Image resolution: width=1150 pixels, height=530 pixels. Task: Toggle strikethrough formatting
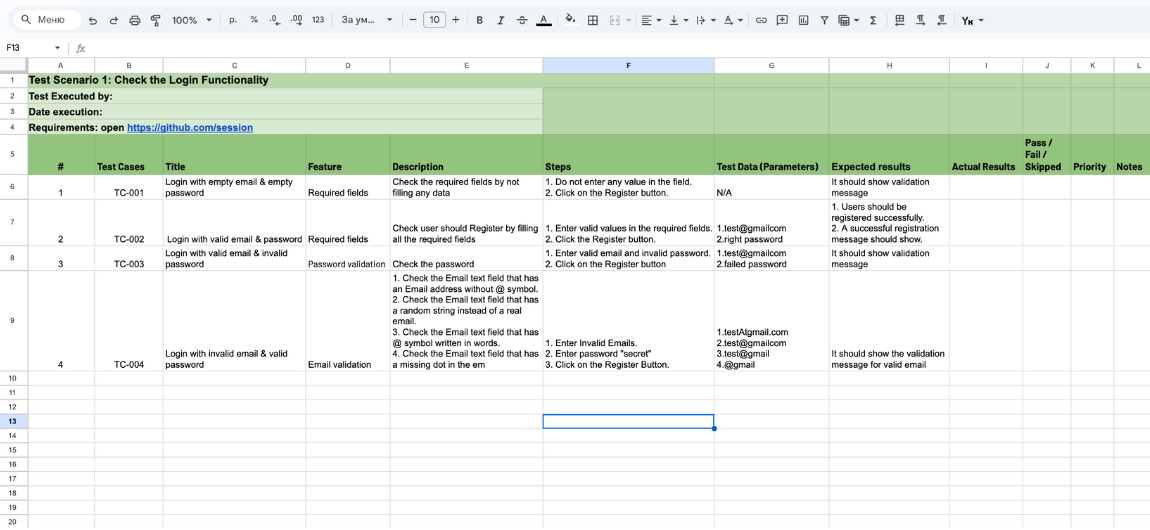[521, 21]
